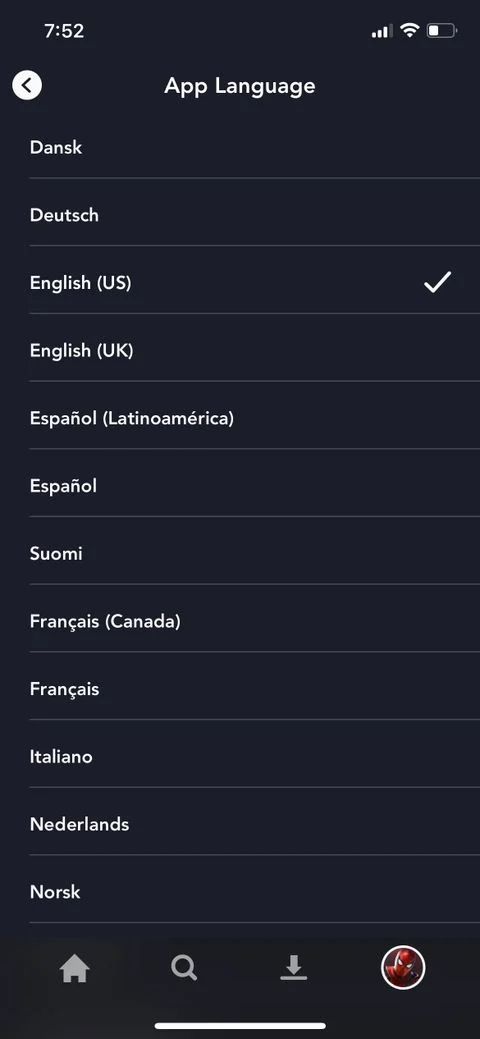480x1039 pixels.
Task: Switch app language to Italiano
Action: click(x=240, y=755)
